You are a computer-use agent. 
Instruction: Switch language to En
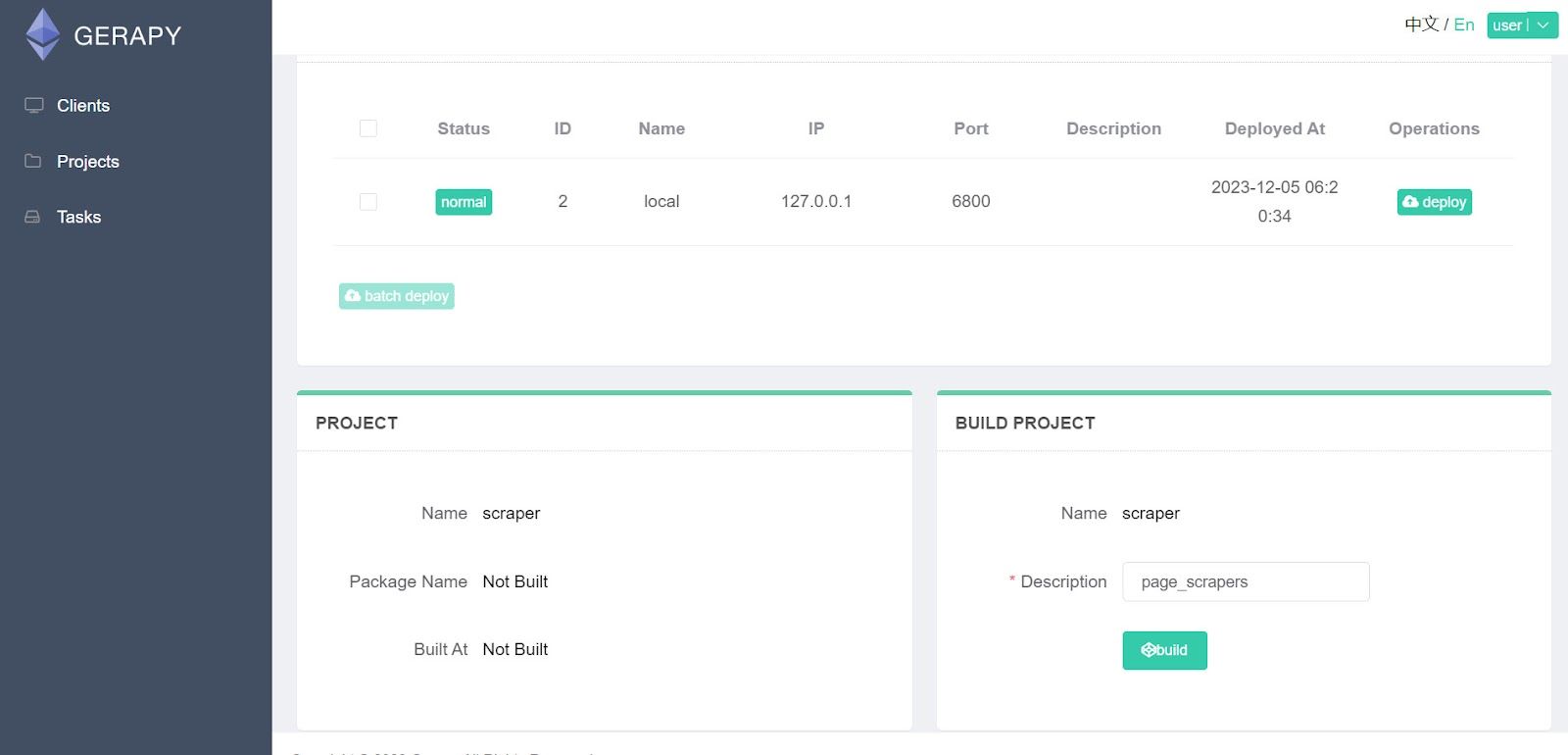(x=1464, y=25)
